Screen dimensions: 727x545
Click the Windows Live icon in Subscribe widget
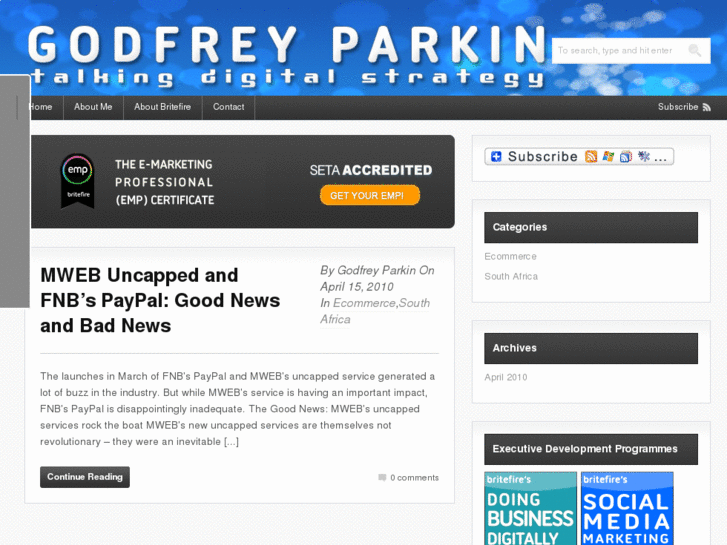608,157
